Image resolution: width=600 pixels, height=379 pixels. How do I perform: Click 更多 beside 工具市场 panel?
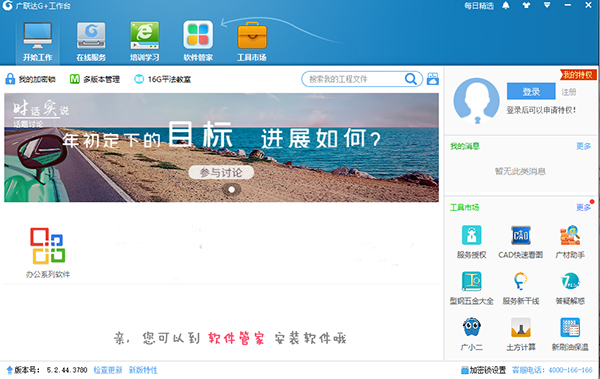click(584, 207)
